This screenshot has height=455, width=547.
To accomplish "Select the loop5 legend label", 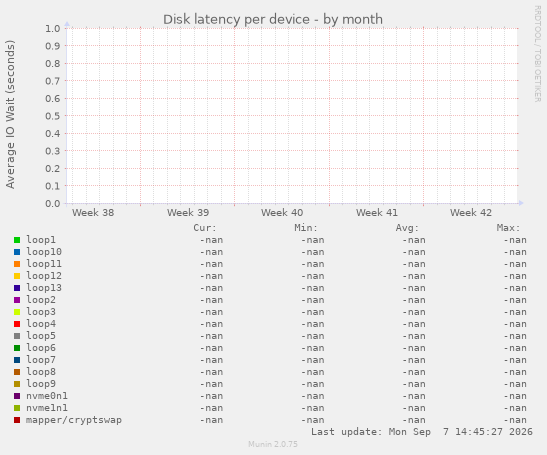I will point(41,336).
